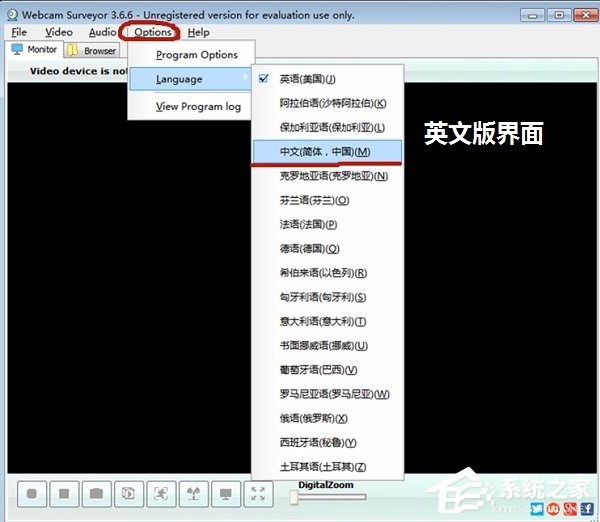
Task: Open the File menu
Action: click(19, 32)
